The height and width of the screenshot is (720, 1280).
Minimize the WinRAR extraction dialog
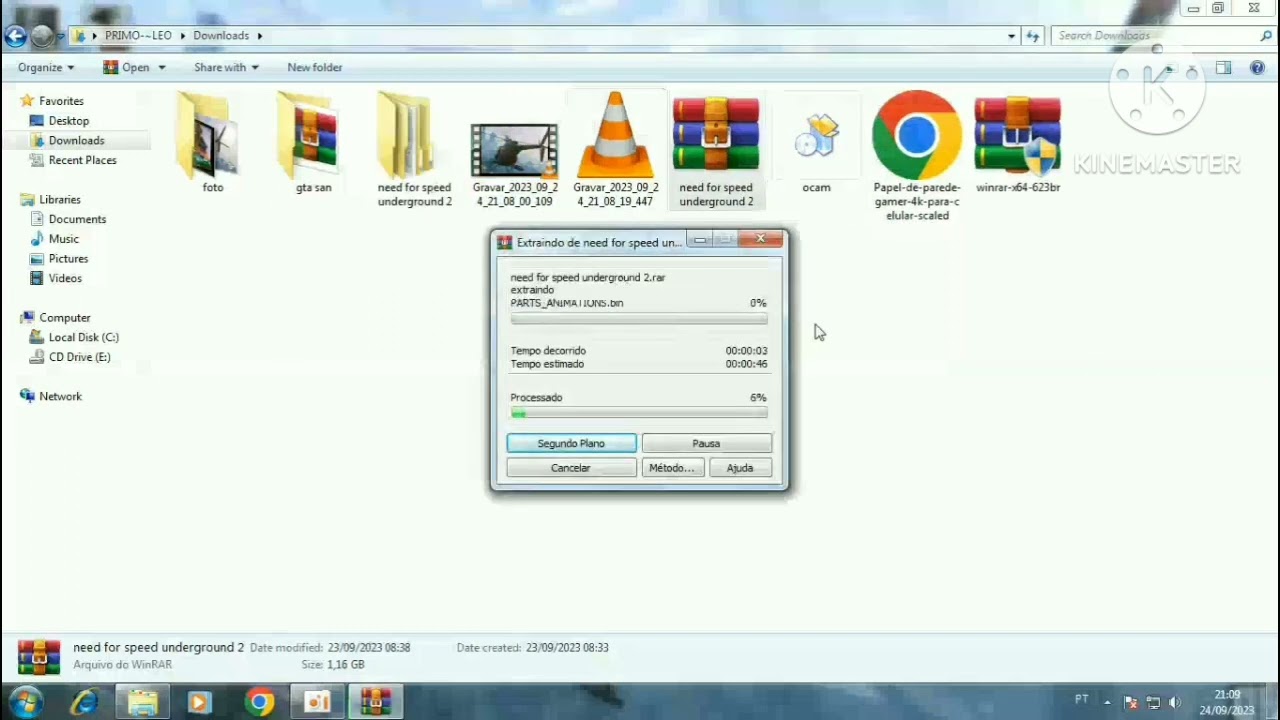tap(701, 240)
